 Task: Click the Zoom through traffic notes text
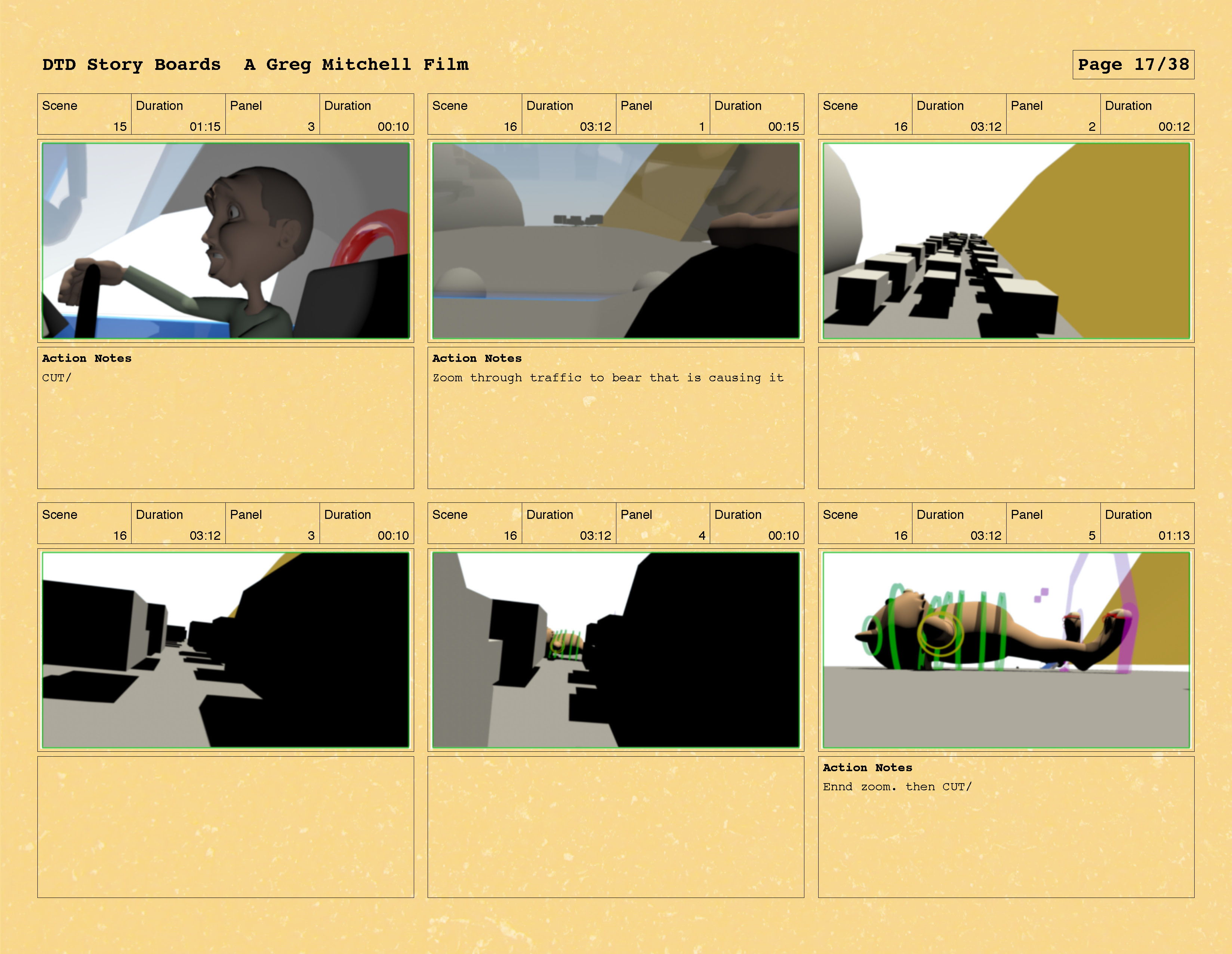607,378
